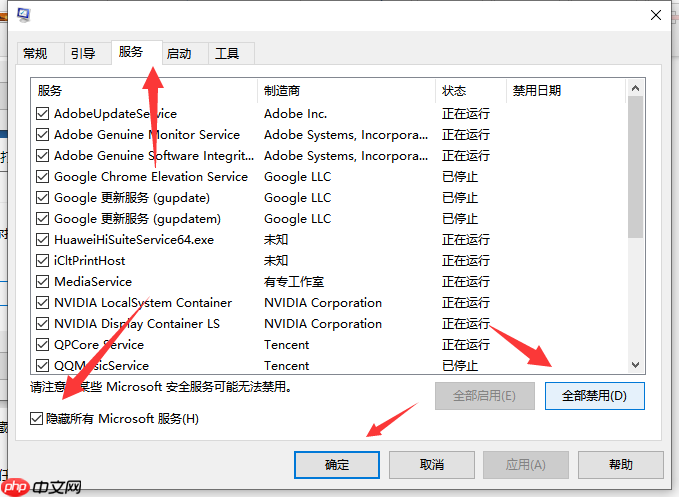
Task: Click 未知 manufacturer of iCltPrintHost
Action: (x=276, y=261)
